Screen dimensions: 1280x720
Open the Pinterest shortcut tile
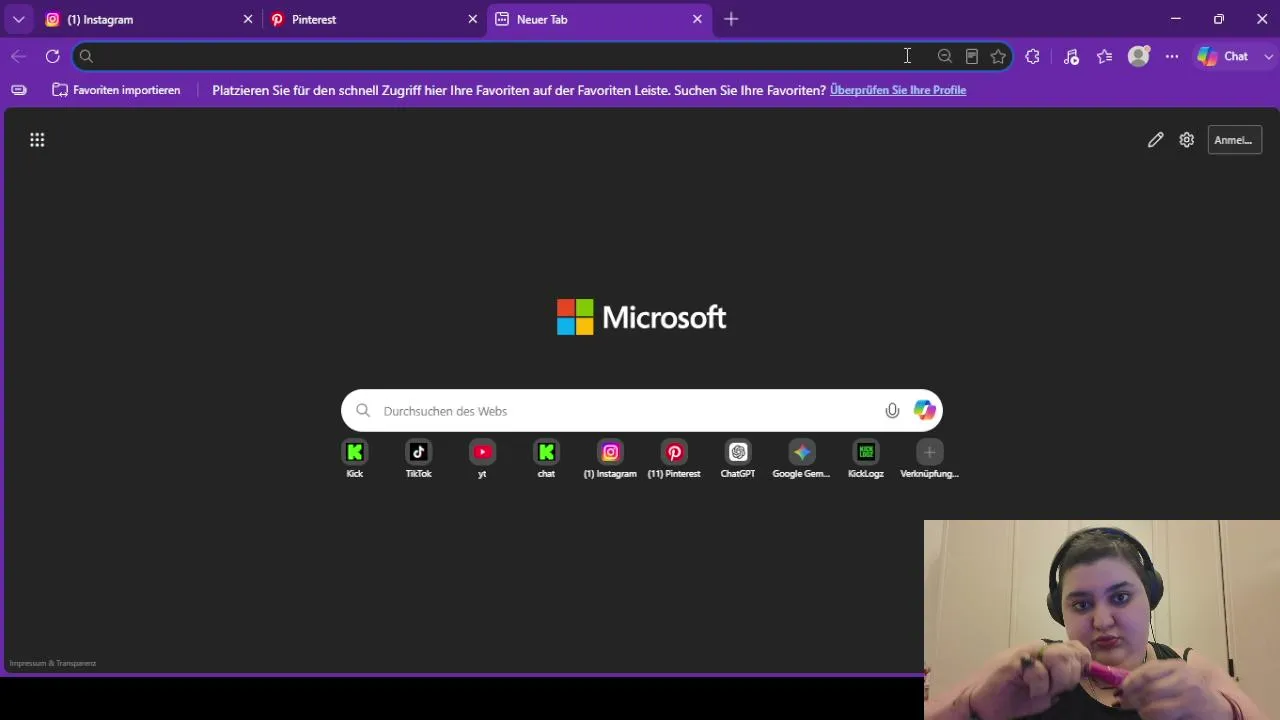pyautogui.click(x=674, y=460)
